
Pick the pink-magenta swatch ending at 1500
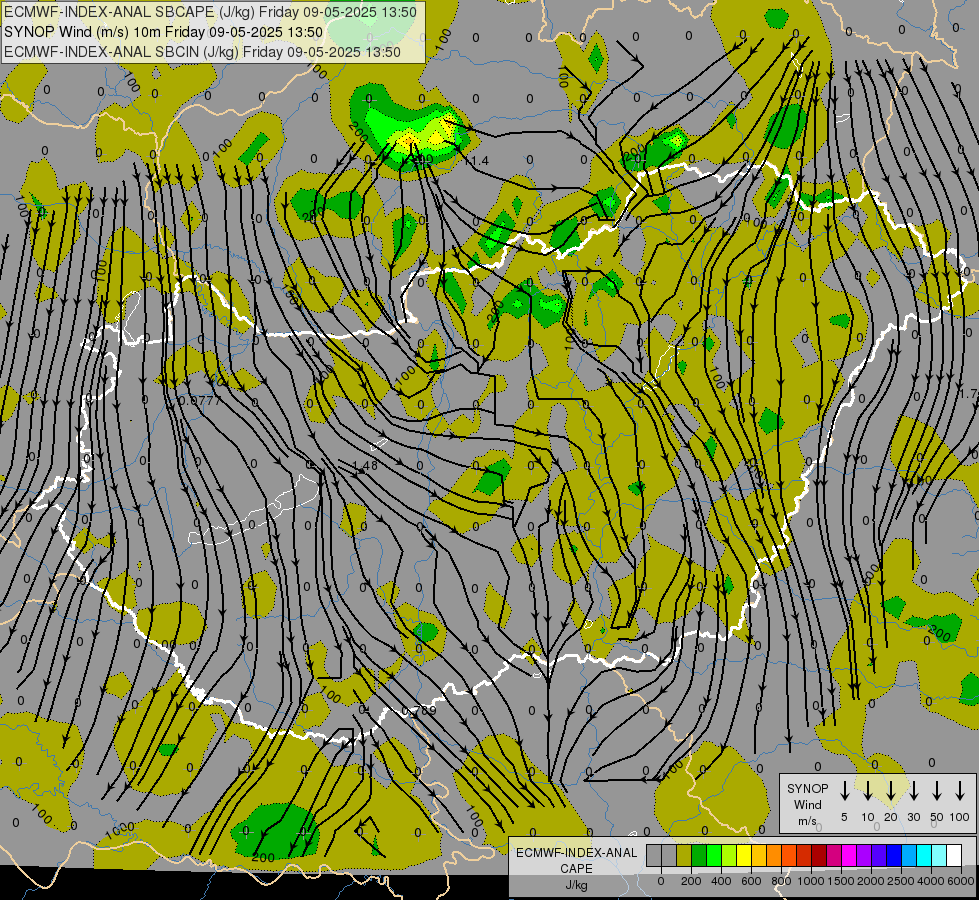pos(835,855)
